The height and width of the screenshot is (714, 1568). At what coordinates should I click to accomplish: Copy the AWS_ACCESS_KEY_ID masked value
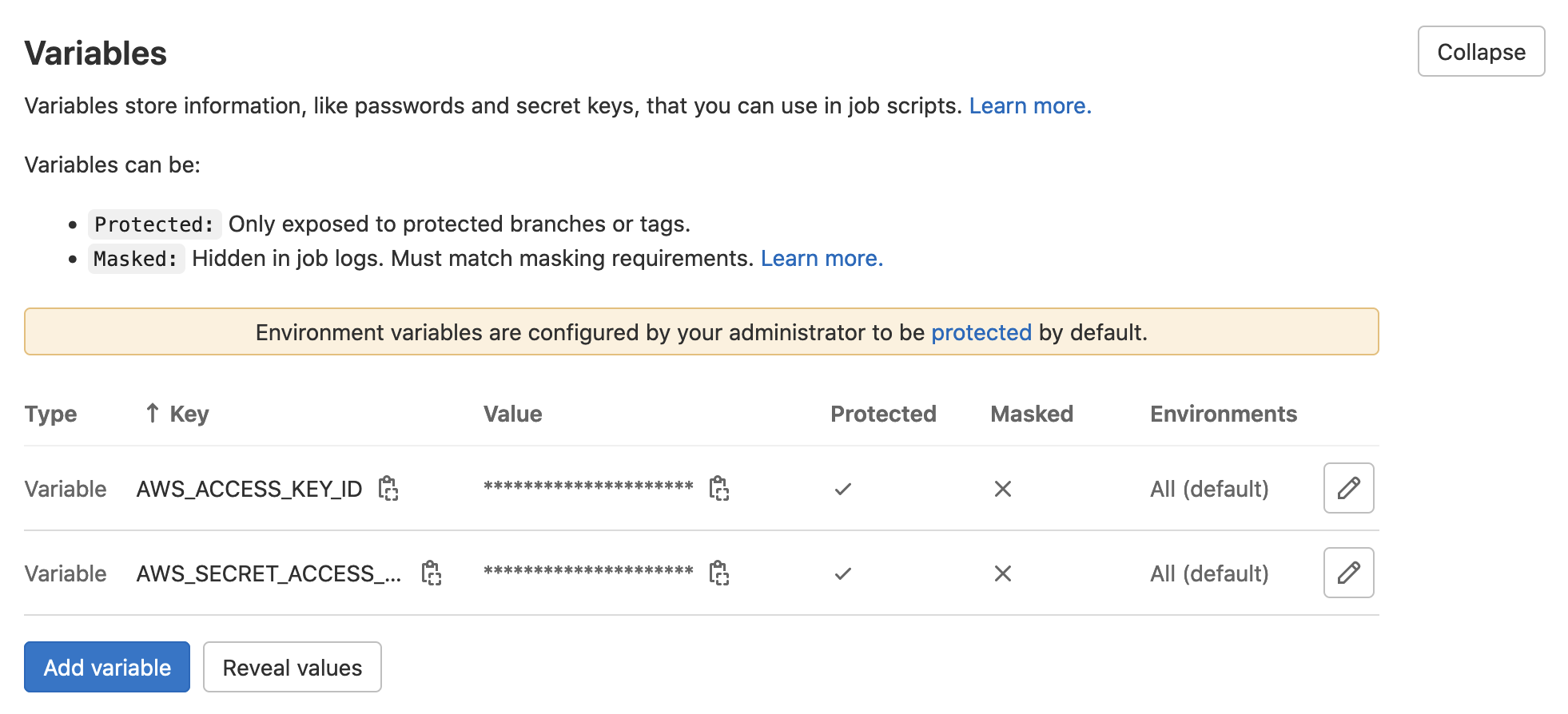(720, 488)
